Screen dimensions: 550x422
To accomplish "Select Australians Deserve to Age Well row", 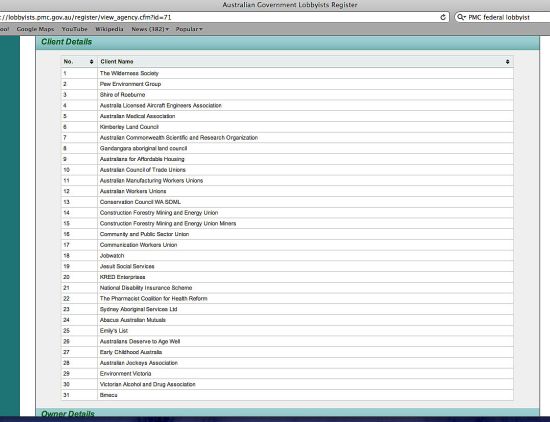I will tap(287, 341).
